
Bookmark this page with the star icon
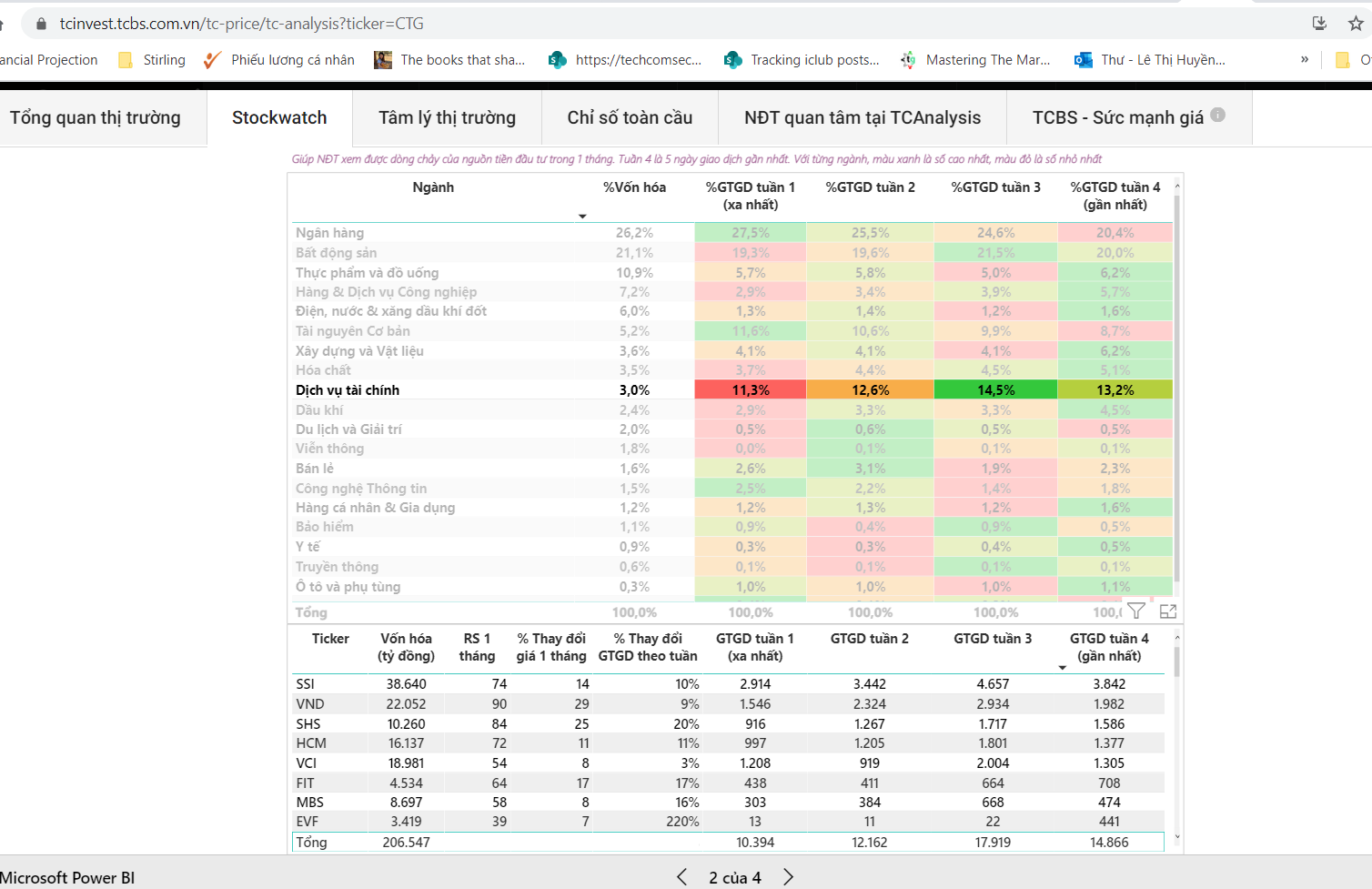[1356, 24]
